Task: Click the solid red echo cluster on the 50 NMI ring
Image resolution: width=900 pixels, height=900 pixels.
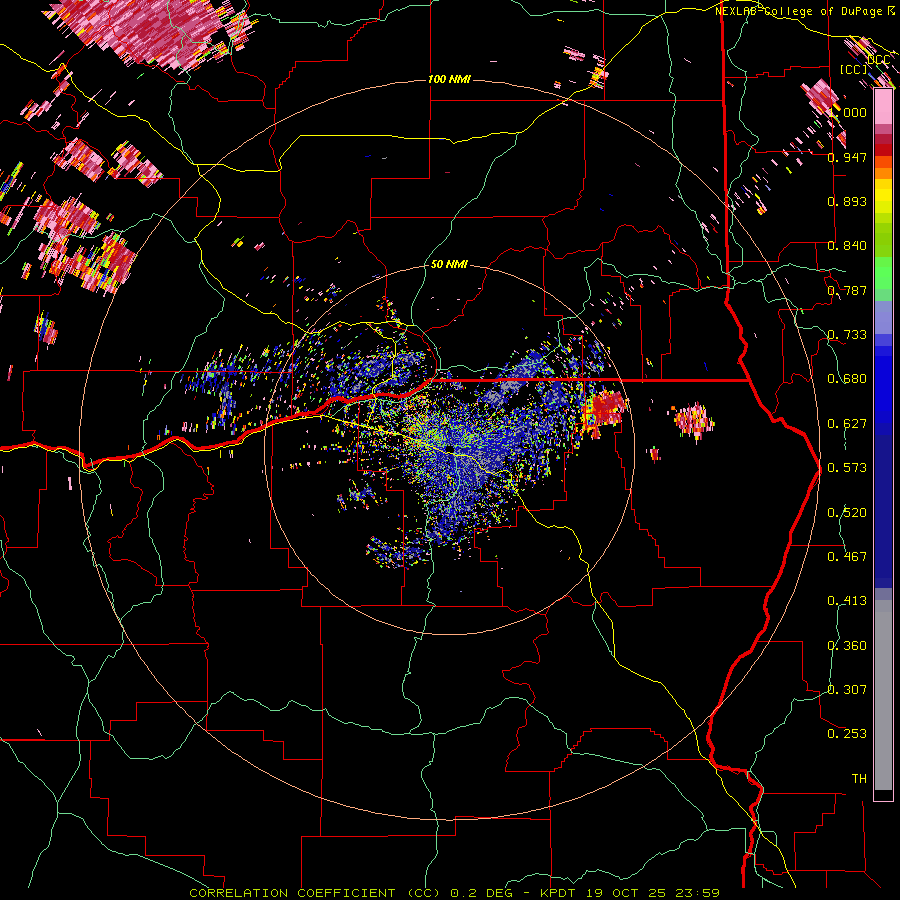Action: 607,408
